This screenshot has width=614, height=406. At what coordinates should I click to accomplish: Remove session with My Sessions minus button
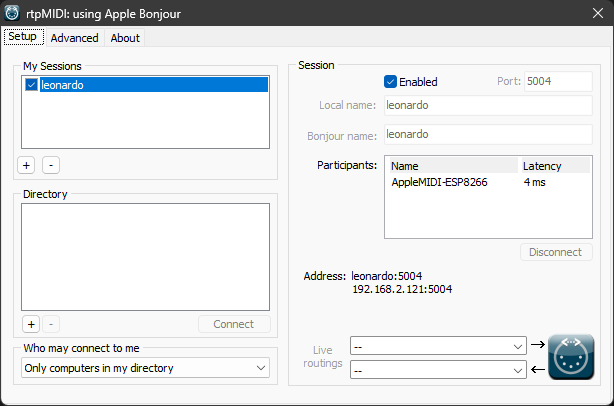coord(51,165)
